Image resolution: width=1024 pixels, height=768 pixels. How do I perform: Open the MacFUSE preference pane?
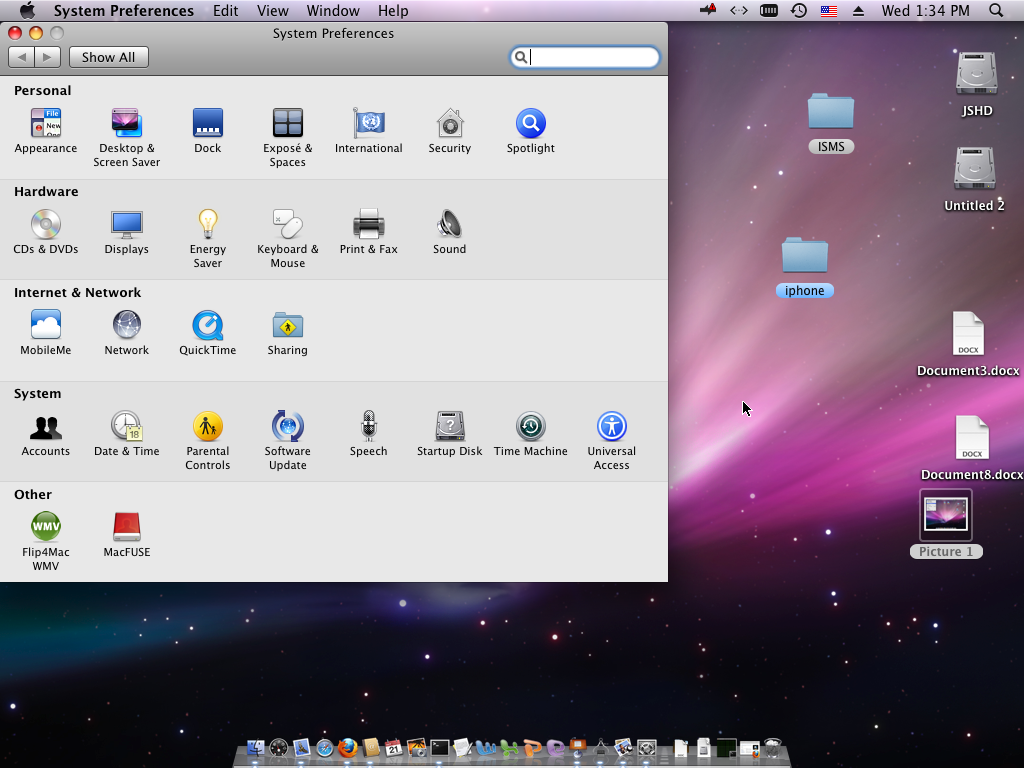(x=126, y=535)
